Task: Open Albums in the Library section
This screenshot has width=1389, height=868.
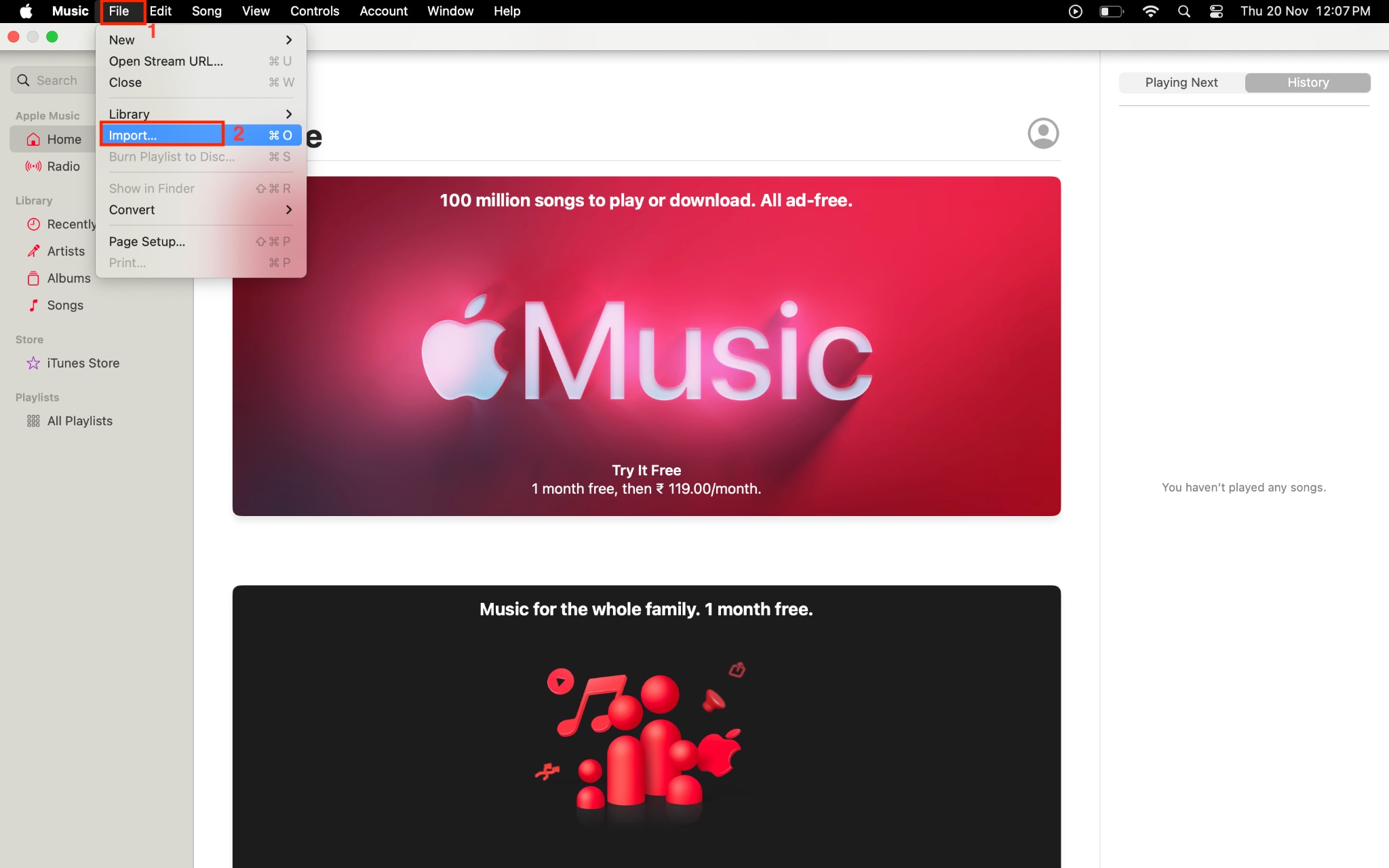Action: point(69,278)
